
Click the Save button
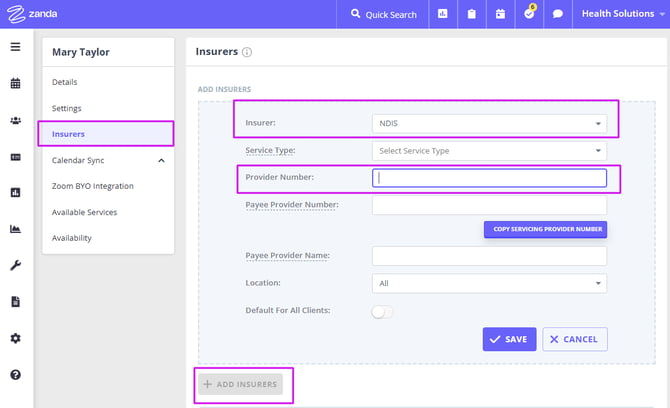point(509,339)
